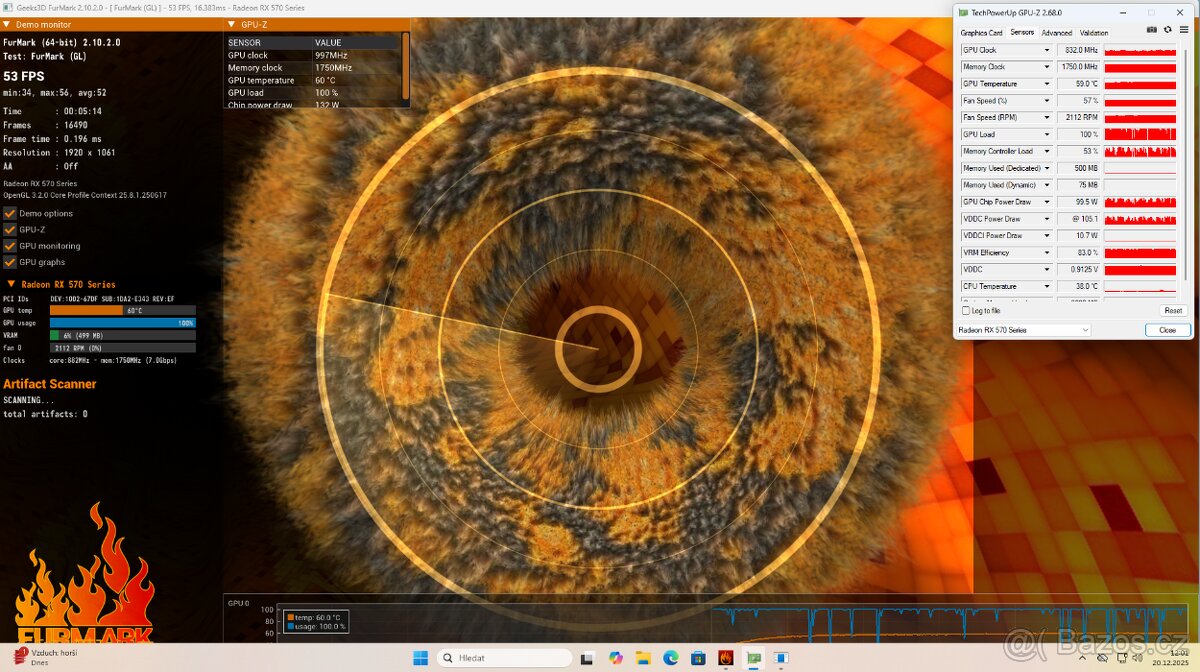
Task: Open Microsoft Store from the taskbar
Action: (698, 658)
